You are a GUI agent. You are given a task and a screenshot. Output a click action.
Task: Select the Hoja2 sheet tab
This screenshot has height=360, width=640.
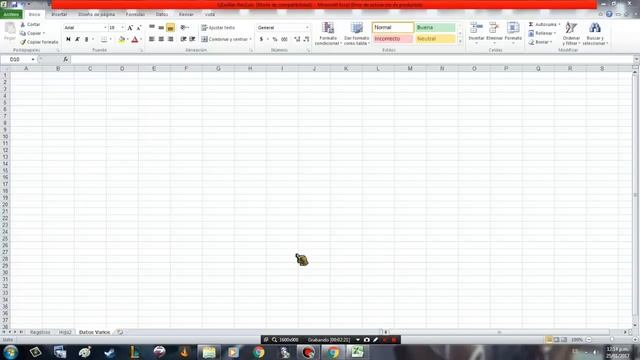(x=65, y=332)
